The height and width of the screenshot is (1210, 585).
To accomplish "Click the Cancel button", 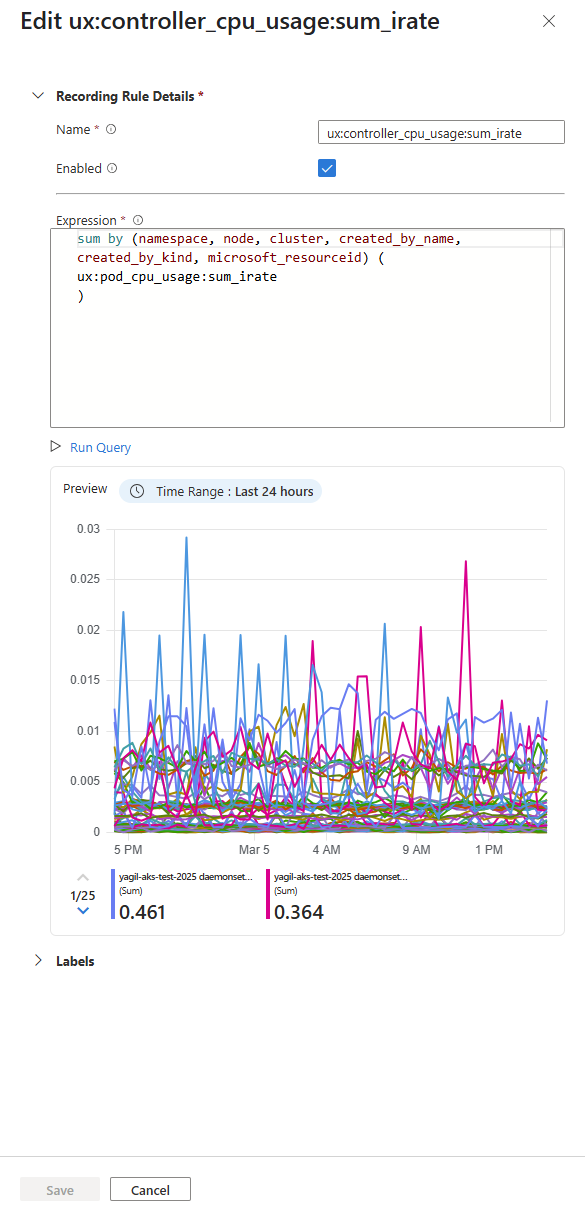I will (x=150, y=1189).
